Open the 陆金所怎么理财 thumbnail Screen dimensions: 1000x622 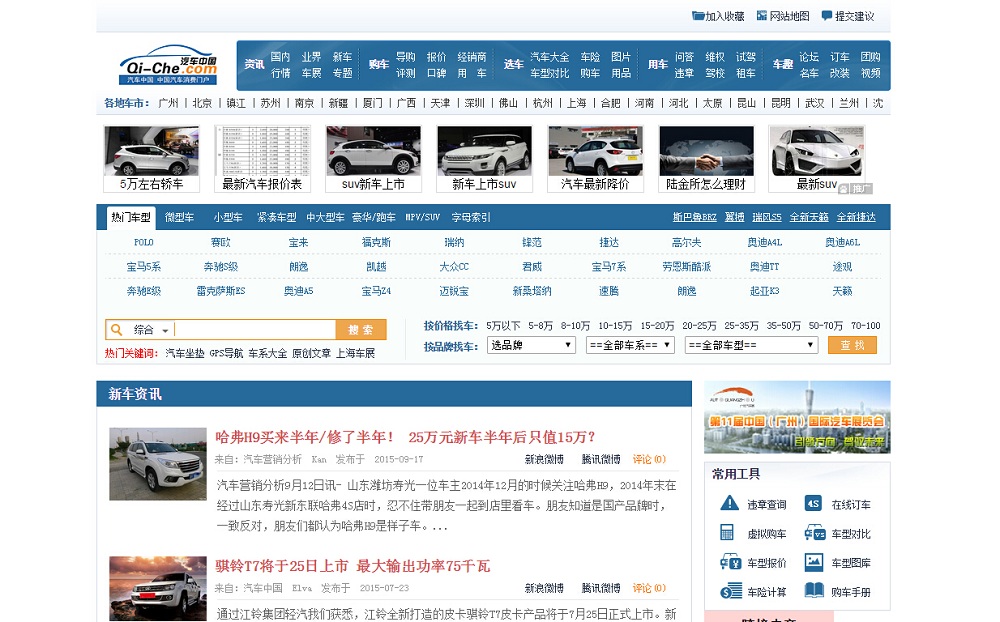(706, 159)
